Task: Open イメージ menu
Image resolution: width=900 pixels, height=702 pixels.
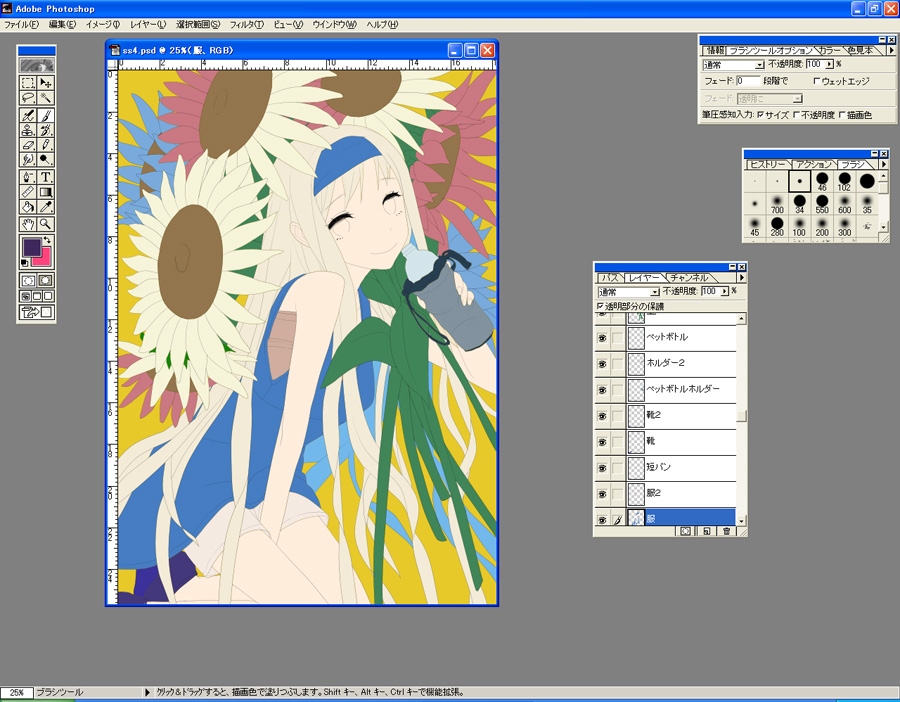Action: (103, 24)
